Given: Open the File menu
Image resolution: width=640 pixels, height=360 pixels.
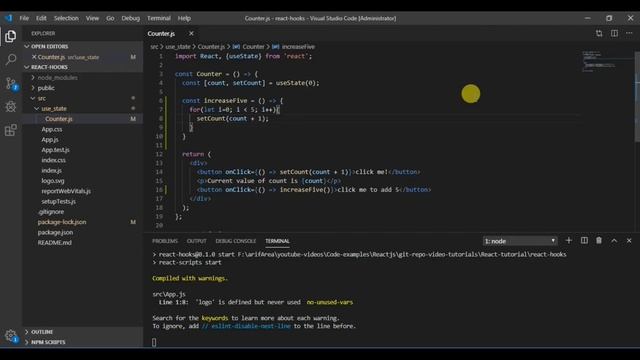Looking at the screenshot, I should coord(24,18).
